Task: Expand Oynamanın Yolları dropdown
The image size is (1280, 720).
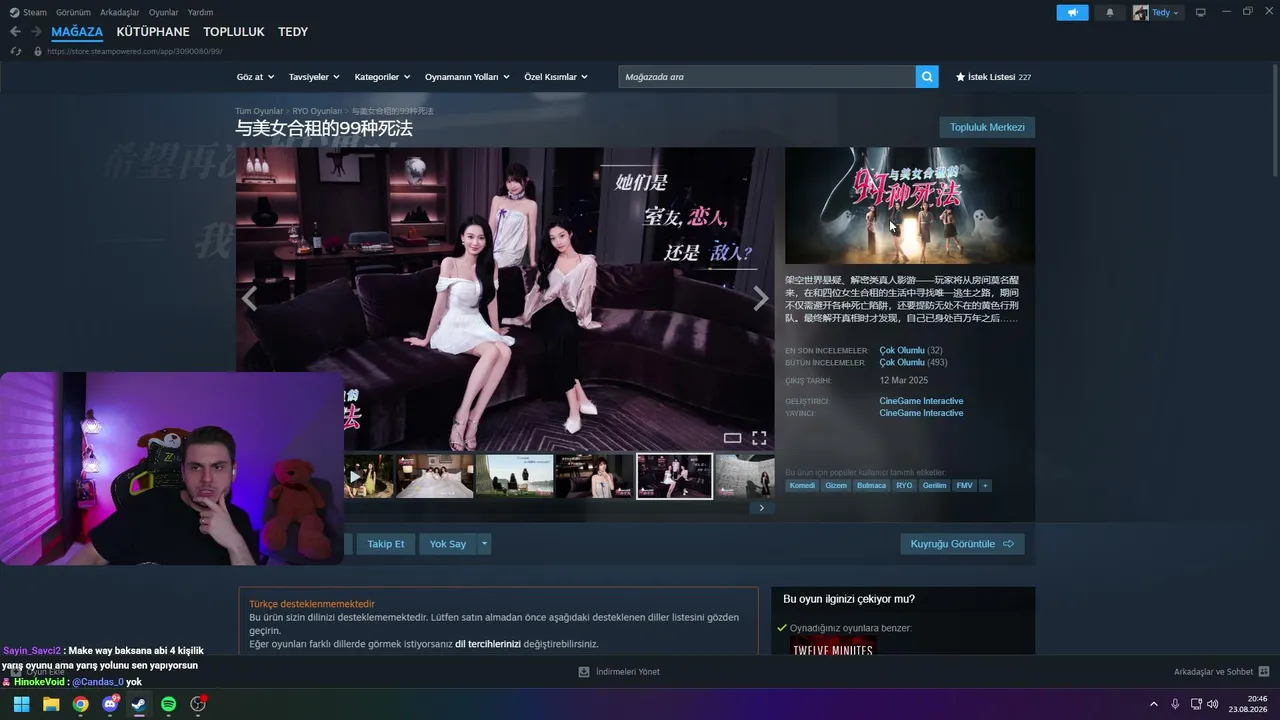Action: [x=467, y=77]
